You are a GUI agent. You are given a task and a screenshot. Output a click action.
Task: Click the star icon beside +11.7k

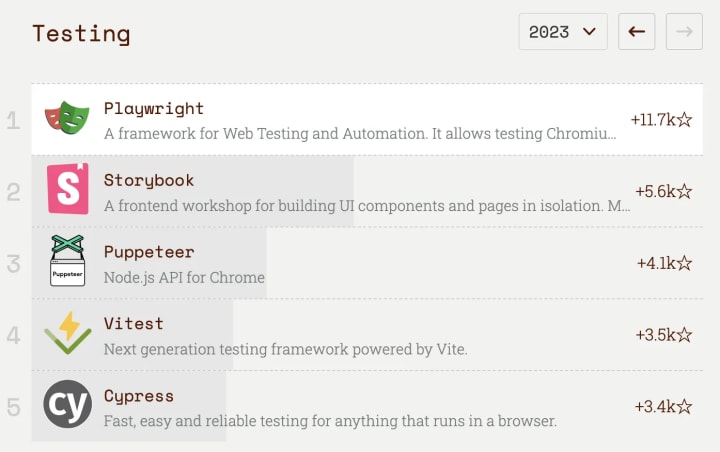coord(685,119)
